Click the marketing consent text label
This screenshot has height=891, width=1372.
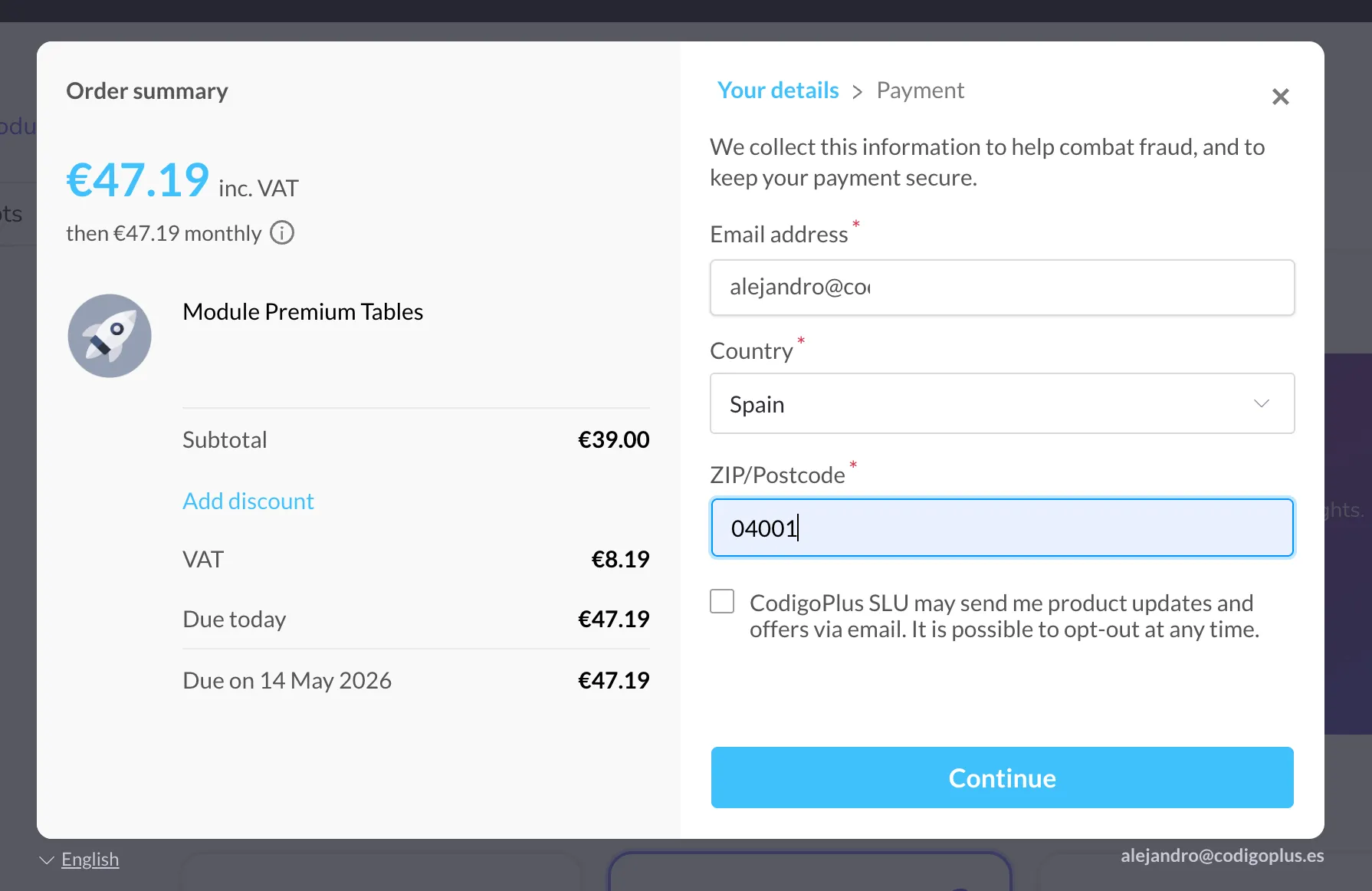click(x=1003, y=616)
